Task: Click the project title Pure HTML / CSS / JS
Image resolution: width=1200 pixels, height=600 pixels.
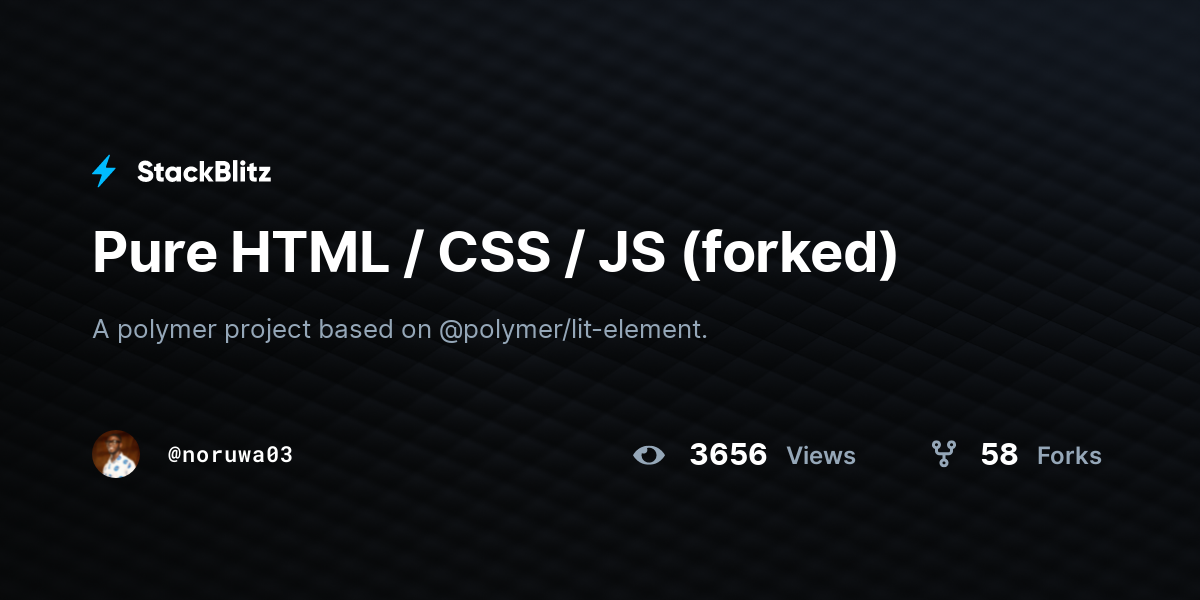Action: (379, 252)
